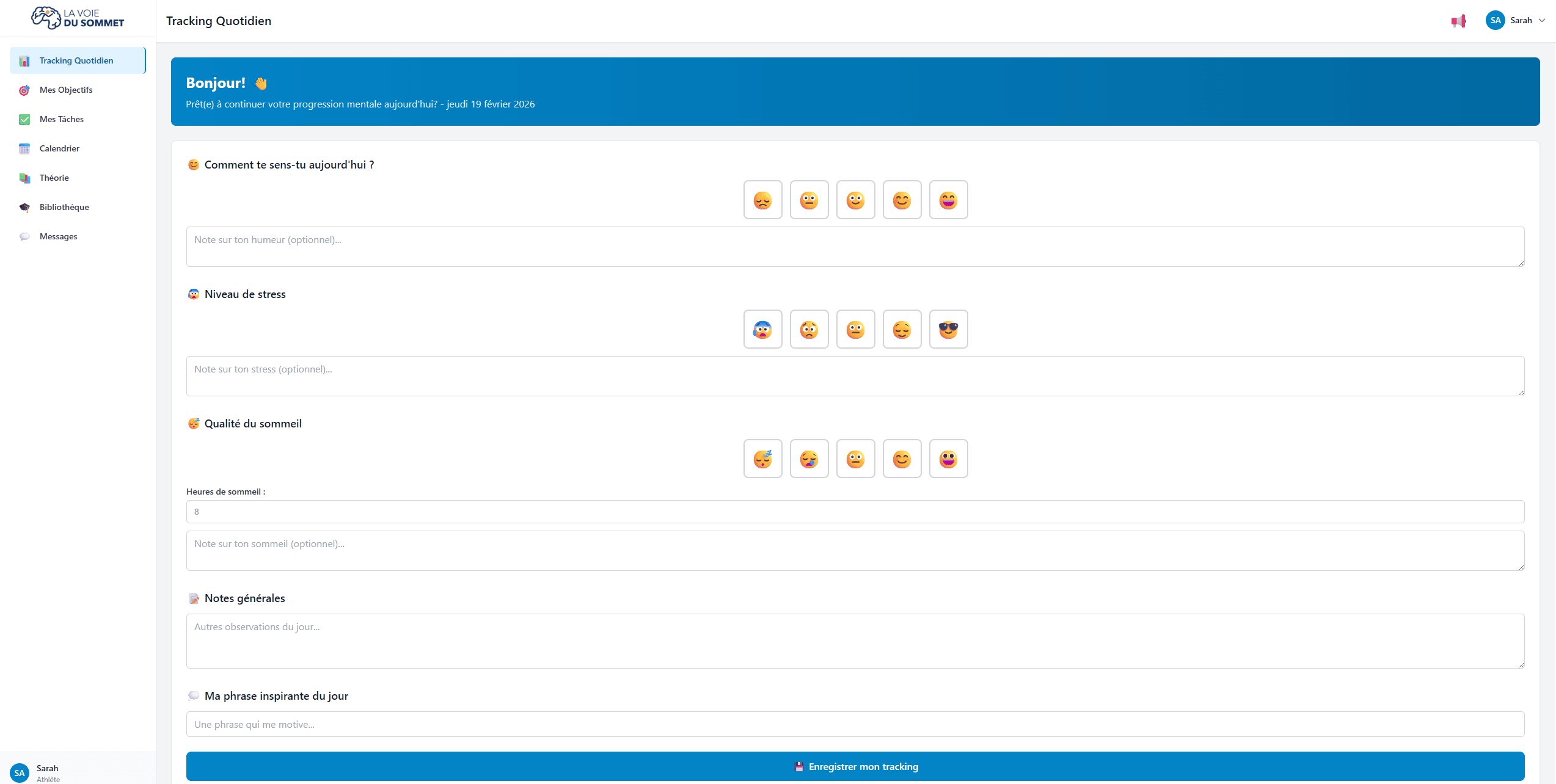Screen dimensions: 1556x784
Task: Choose the sleeping face sleep quality emoji
Action: 762,459
